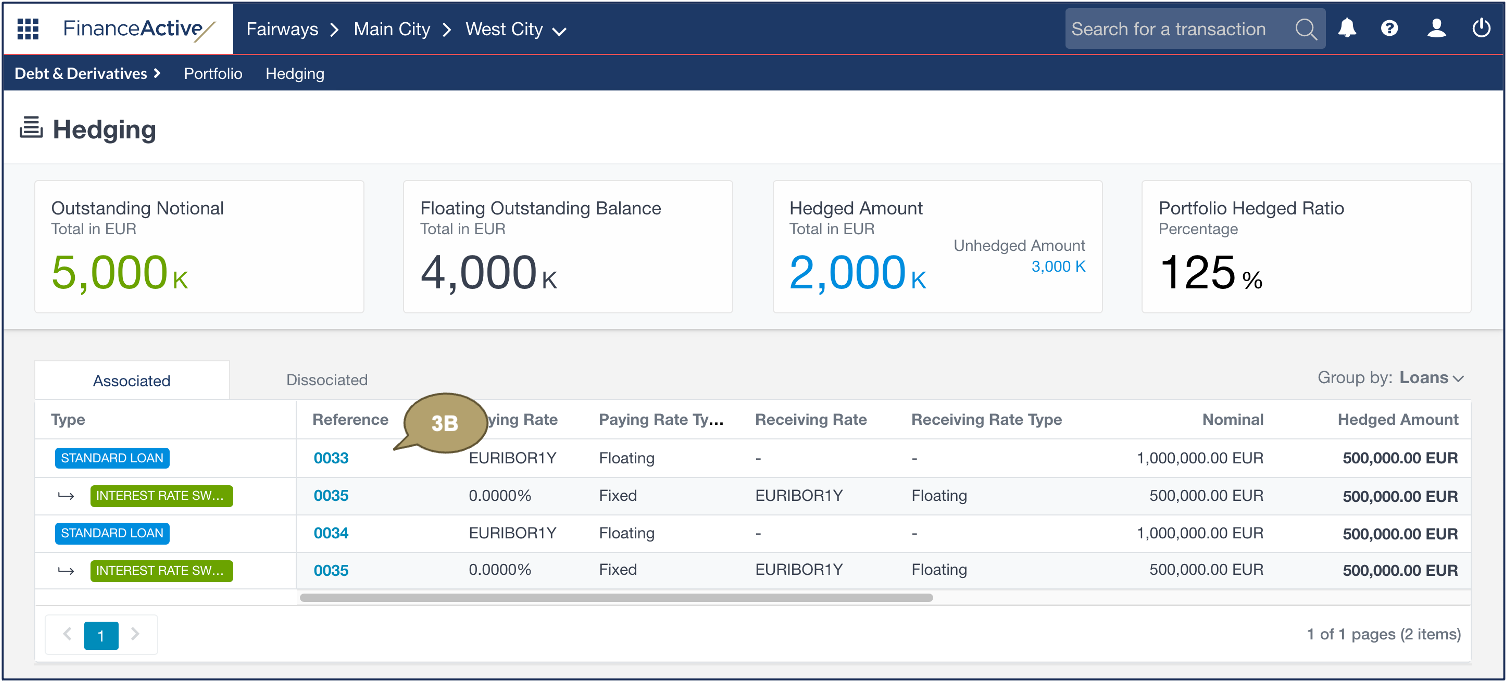This screenshot has height=681, width=1506.
Task: Open the Portfolio menu item
Action: [x=213, y=74]
